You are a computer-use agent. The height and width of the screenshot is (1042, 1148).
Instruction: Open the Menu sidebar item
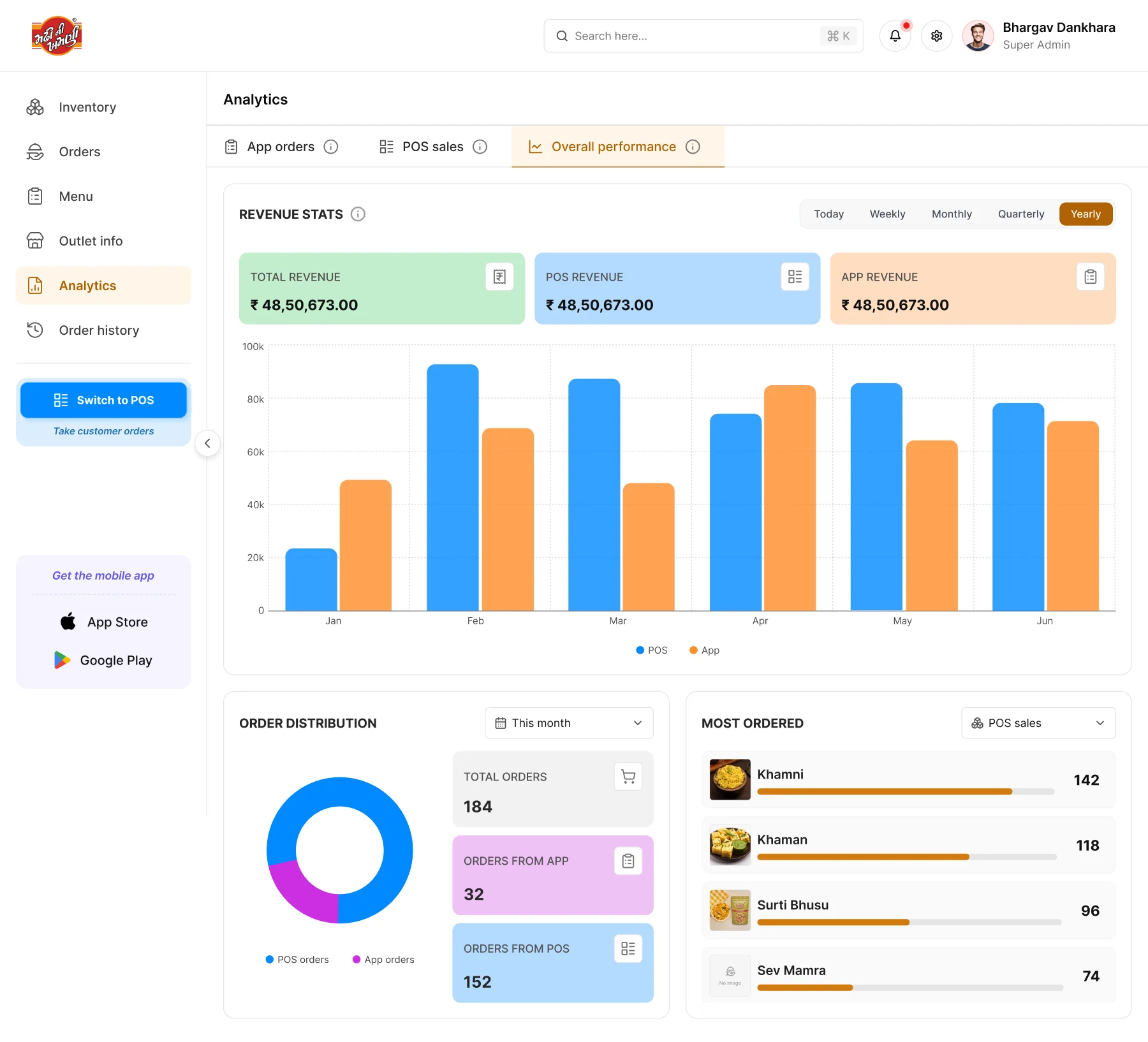pos(103,196)
